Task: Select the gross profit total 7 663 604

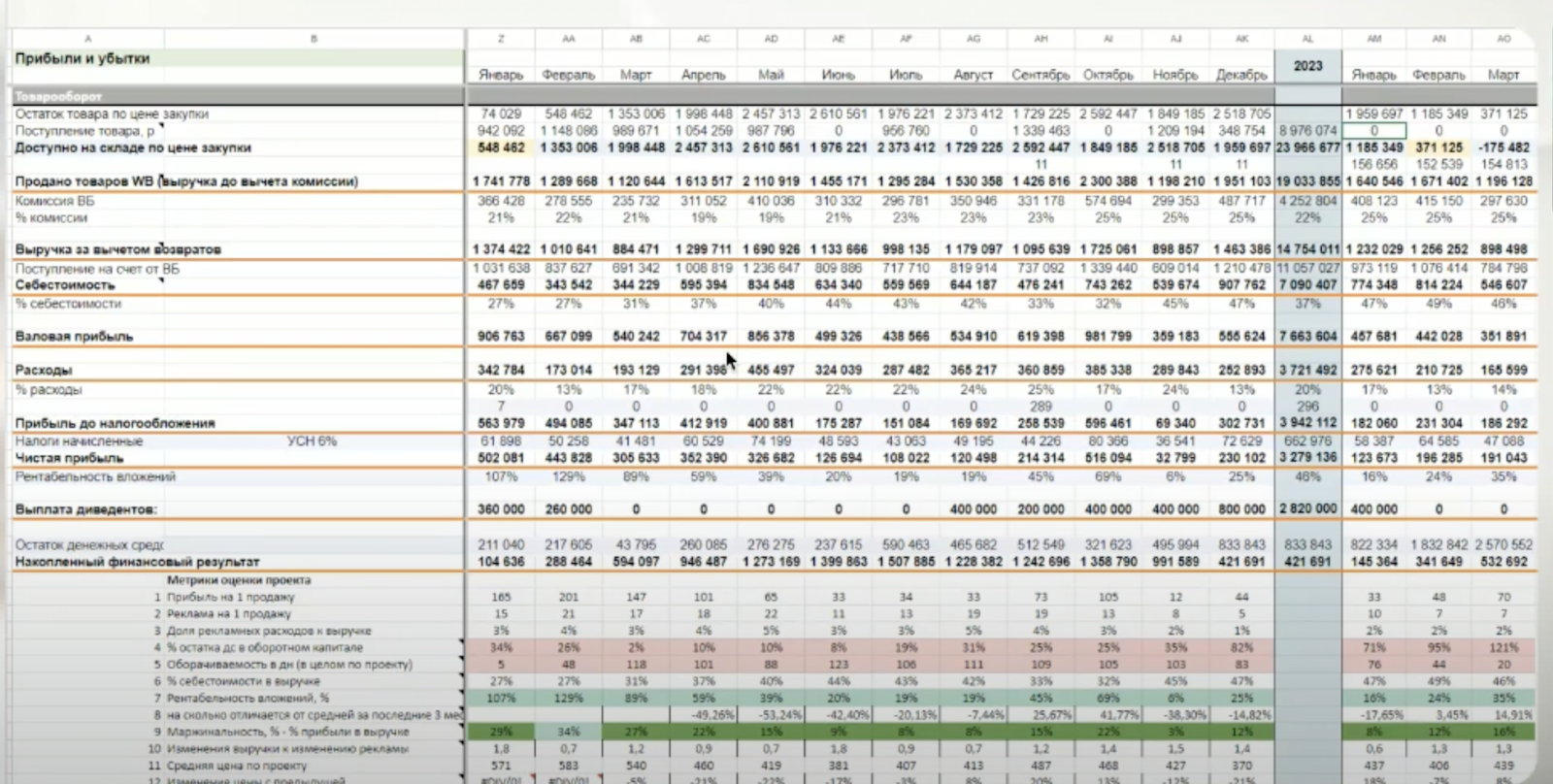Action: coord(1307,337)
